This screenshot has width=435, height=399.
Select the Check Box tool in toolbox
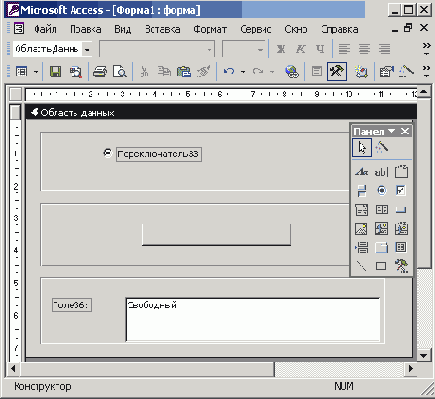point(401,190)
